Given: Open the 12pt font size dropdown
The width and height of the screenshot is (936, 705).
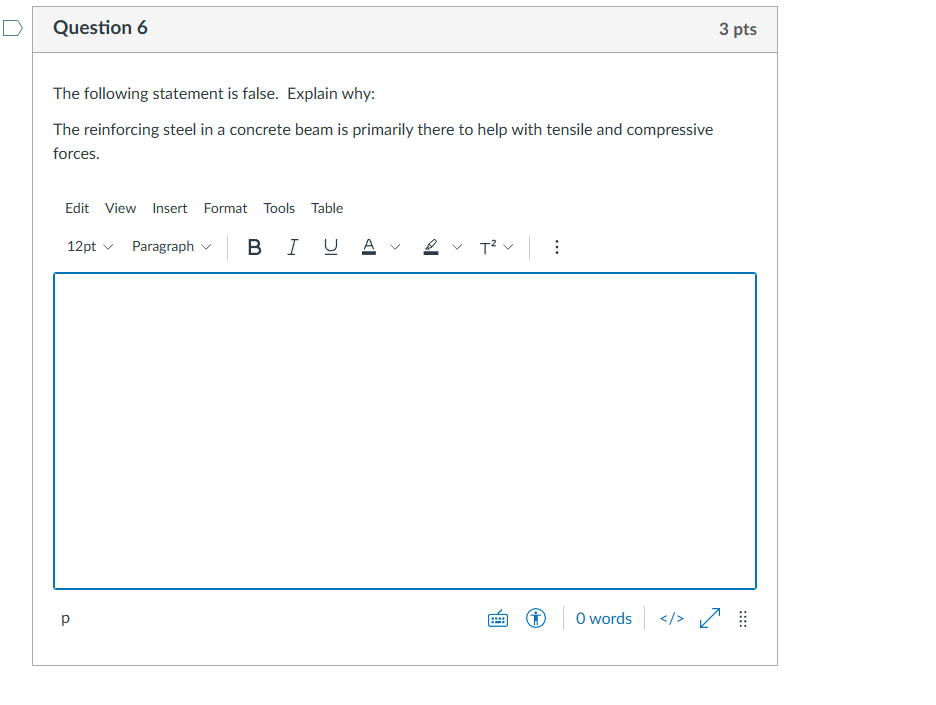Looking at the screenshot, I should (x=89, y=246).
